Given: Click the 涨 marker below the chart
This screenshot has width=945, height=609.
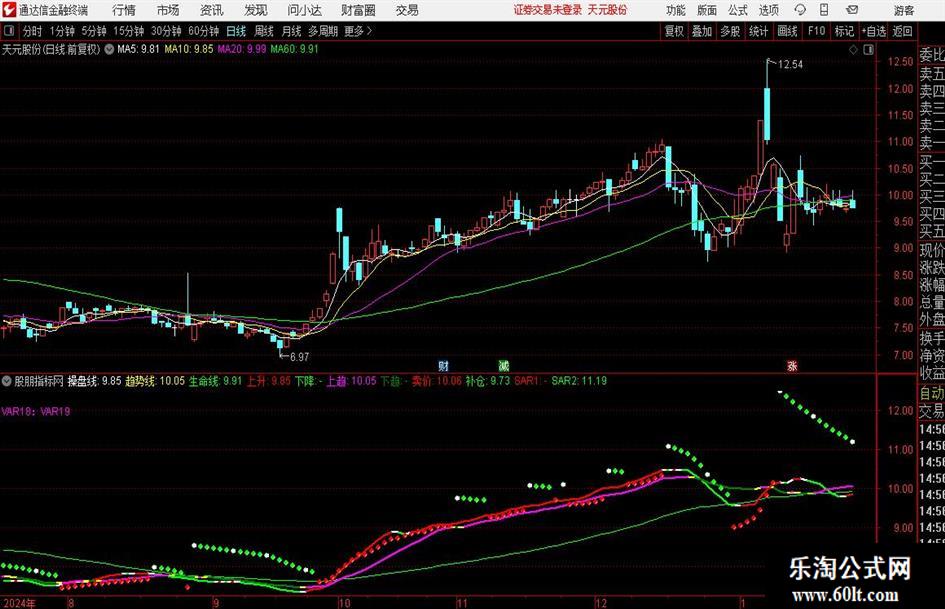Looking at the screenshot, I should [792, 365].
